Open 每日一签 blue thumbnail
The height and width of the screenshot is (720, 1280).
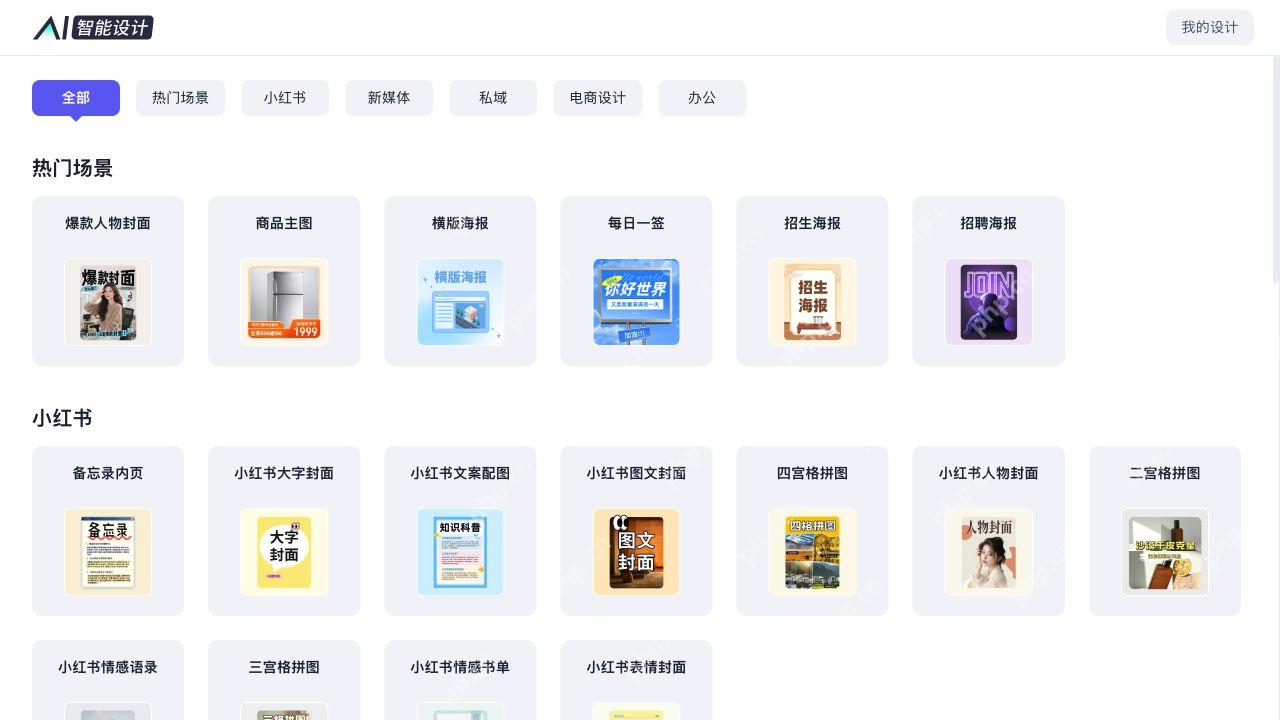(x=636, y=302)
